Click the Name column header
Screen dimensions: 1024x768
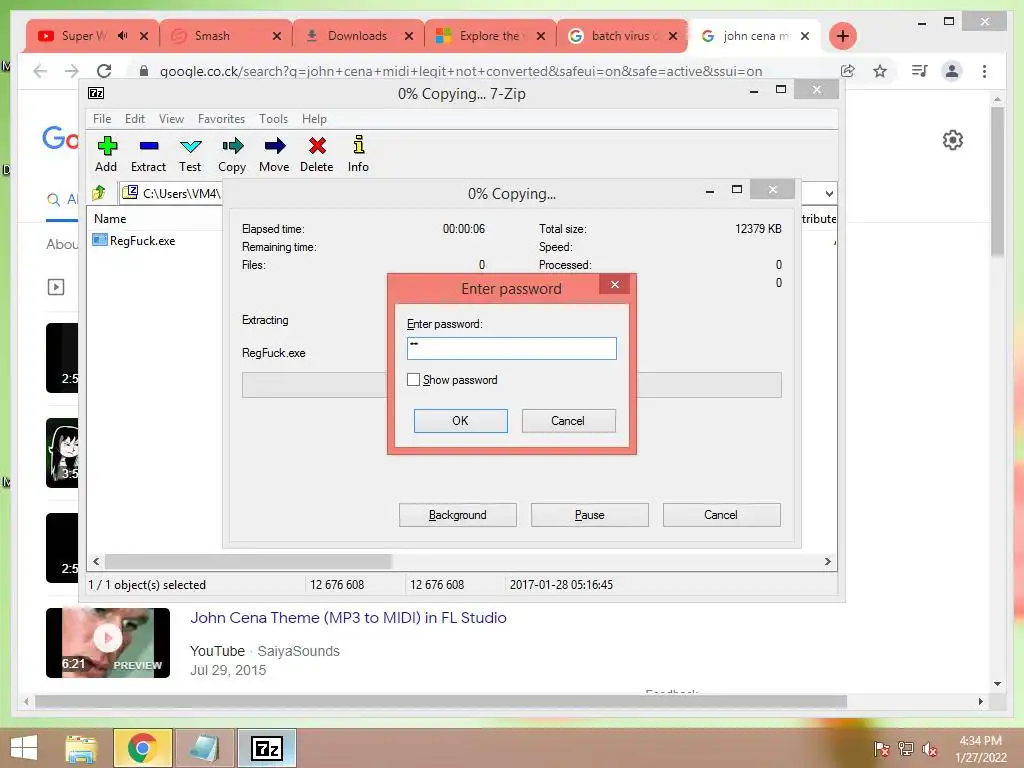coord(110,219)
